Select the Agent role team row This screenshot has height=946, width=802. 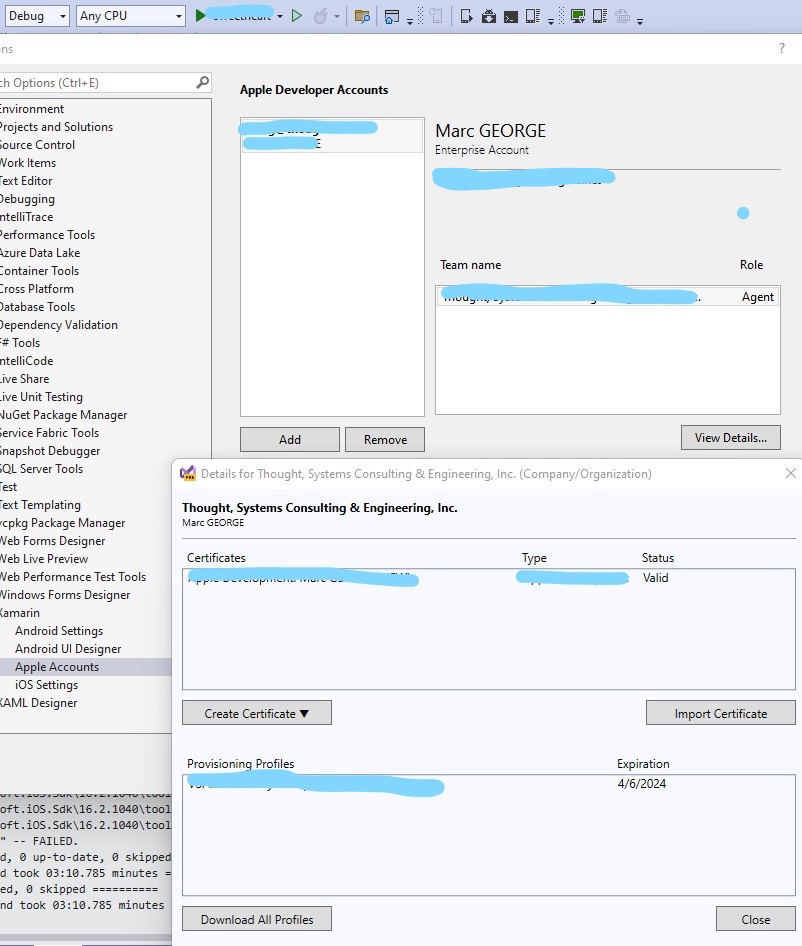[x=608, y=296]
